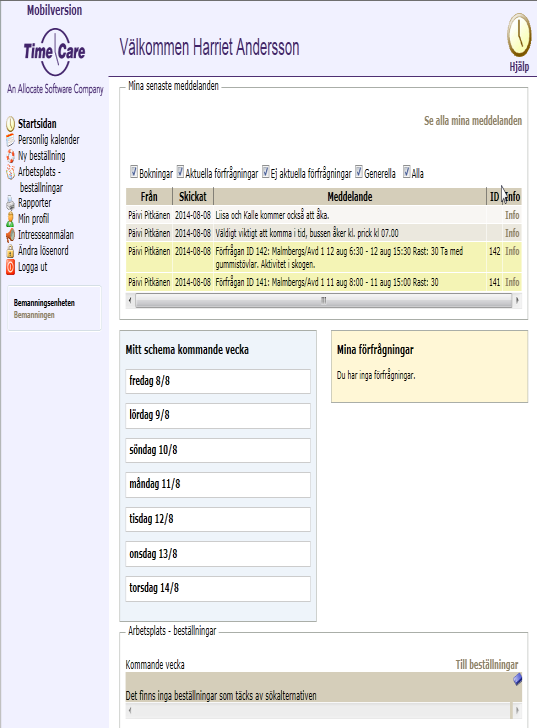The width and height of the screenshot is (537, 728).
Task: Open Rapporter in the sidebar
Action: 35,203
